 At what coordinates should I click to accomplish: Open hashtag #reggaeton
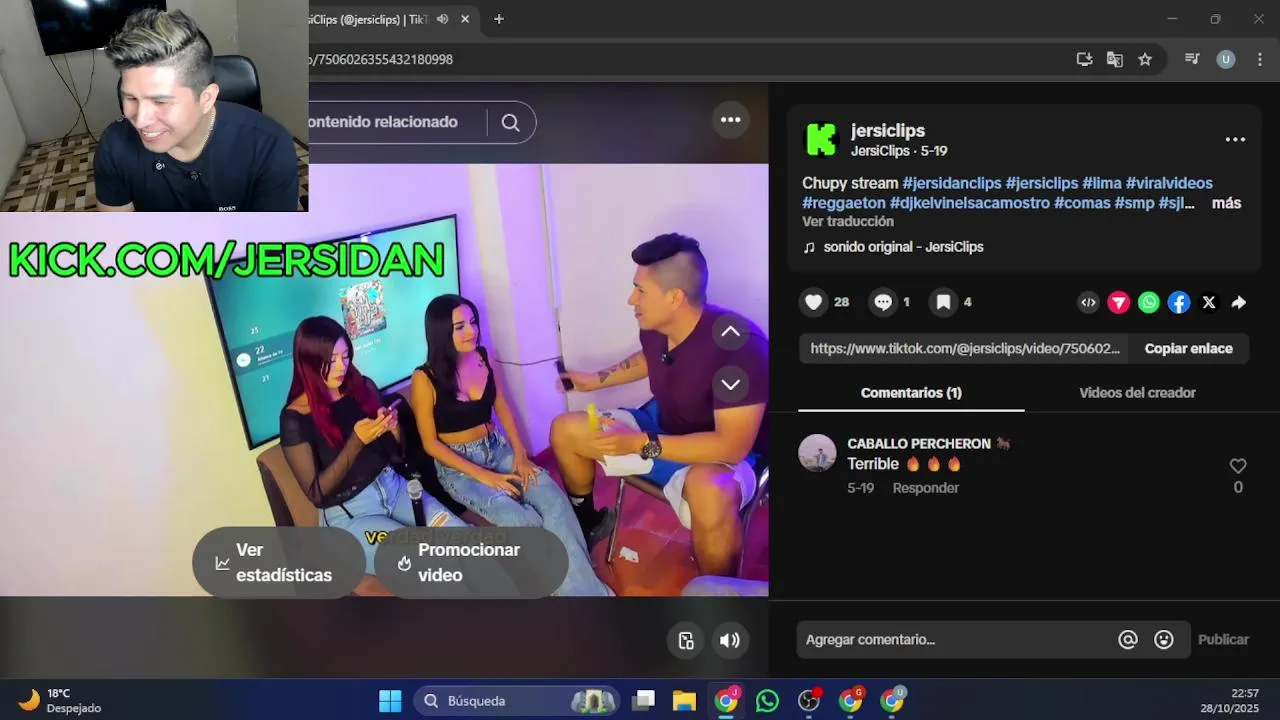click(844, 203)
